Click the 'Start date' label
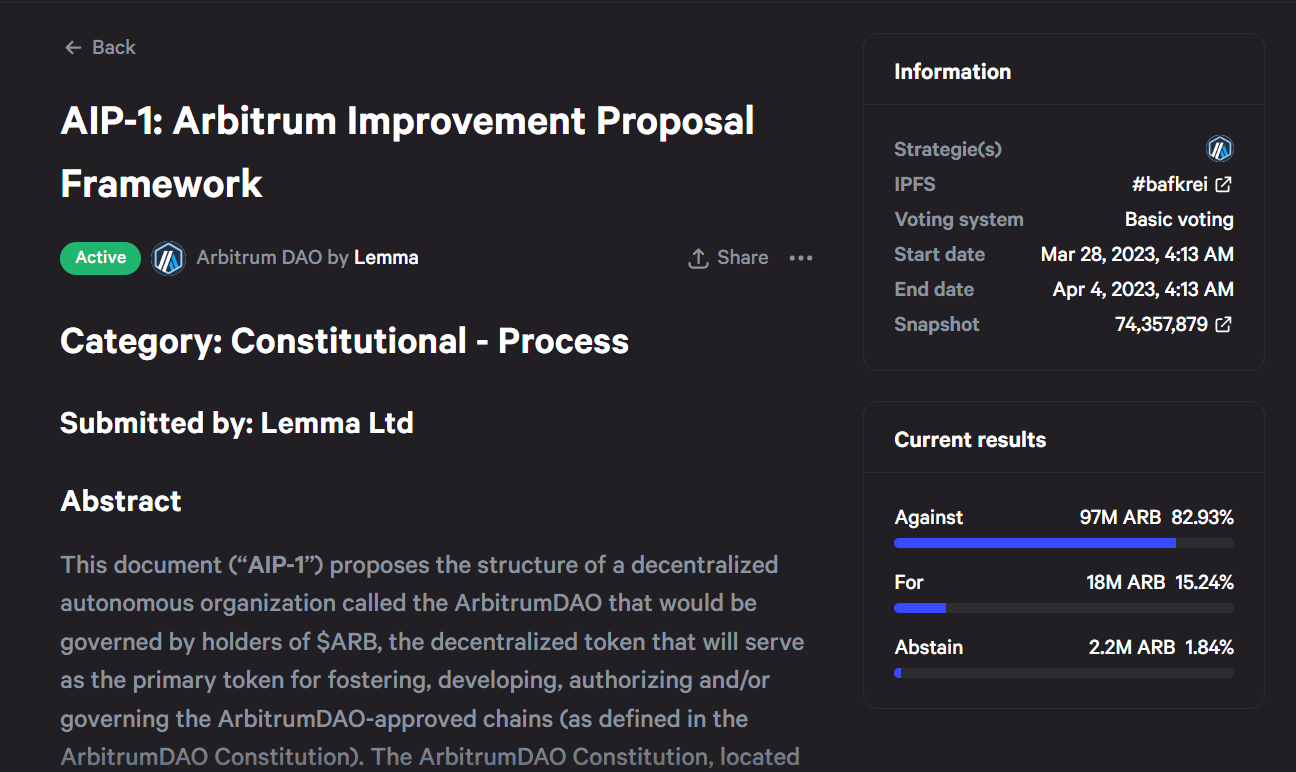The height and width of the screenshot is (772, 1296). tap(939, 254)
